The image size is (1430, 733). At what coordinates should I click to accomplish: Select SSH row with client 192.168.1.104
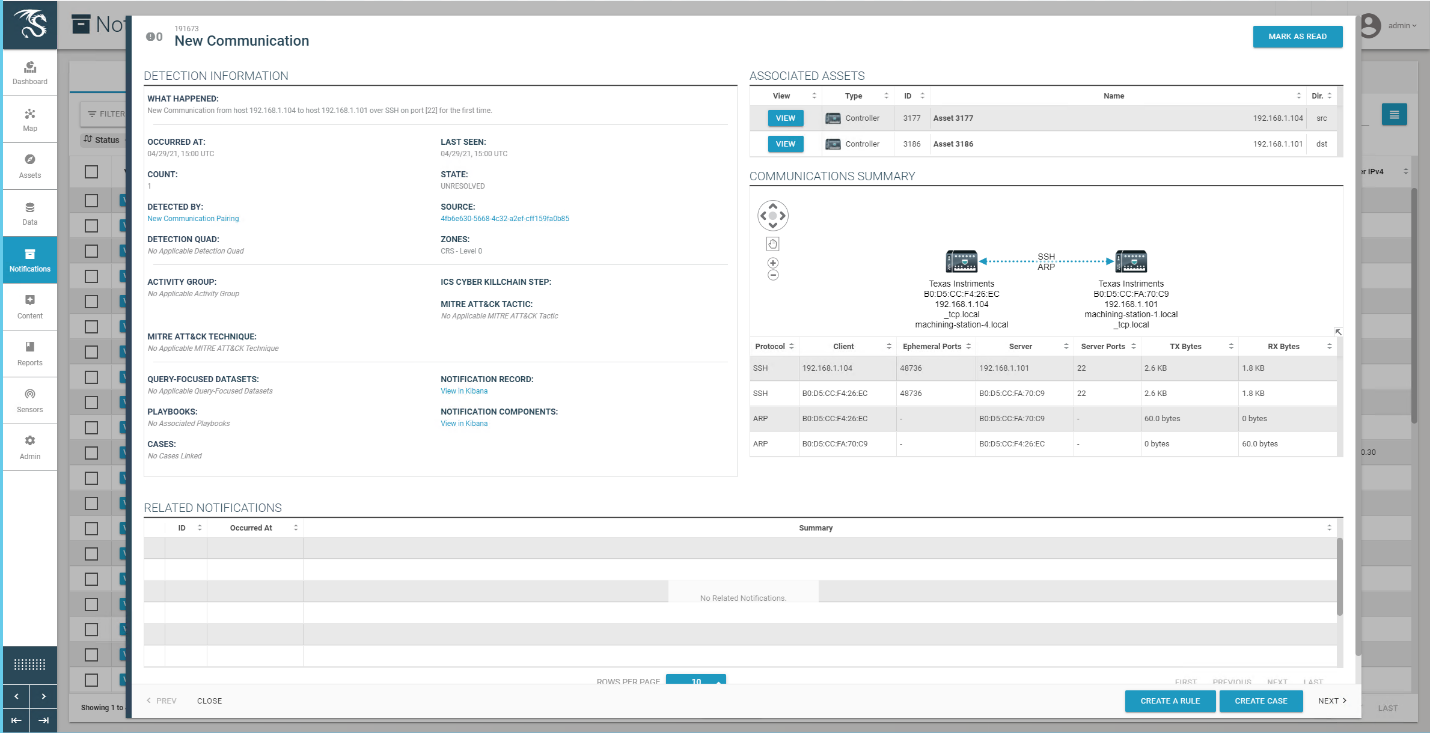click(1044, 368)
